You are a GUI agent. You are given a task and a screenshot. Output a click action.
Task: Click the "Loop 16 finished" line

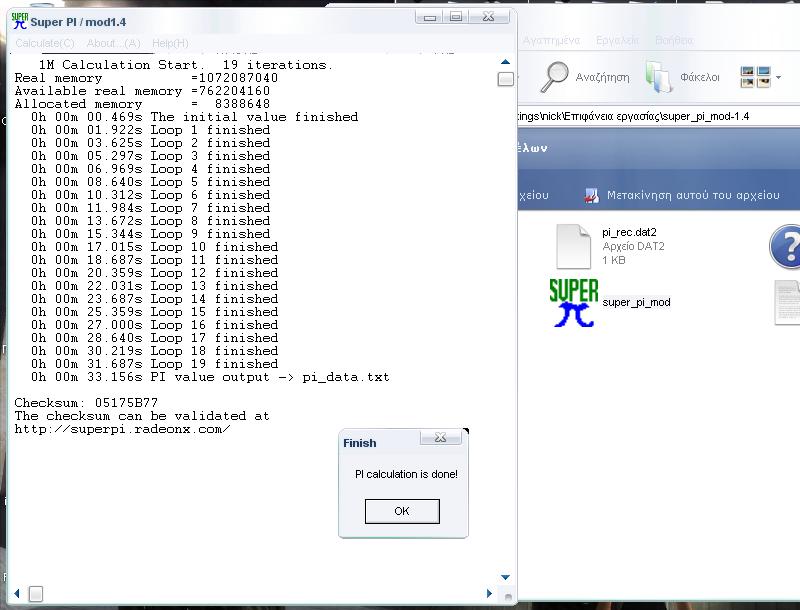(x=154, y=325)
